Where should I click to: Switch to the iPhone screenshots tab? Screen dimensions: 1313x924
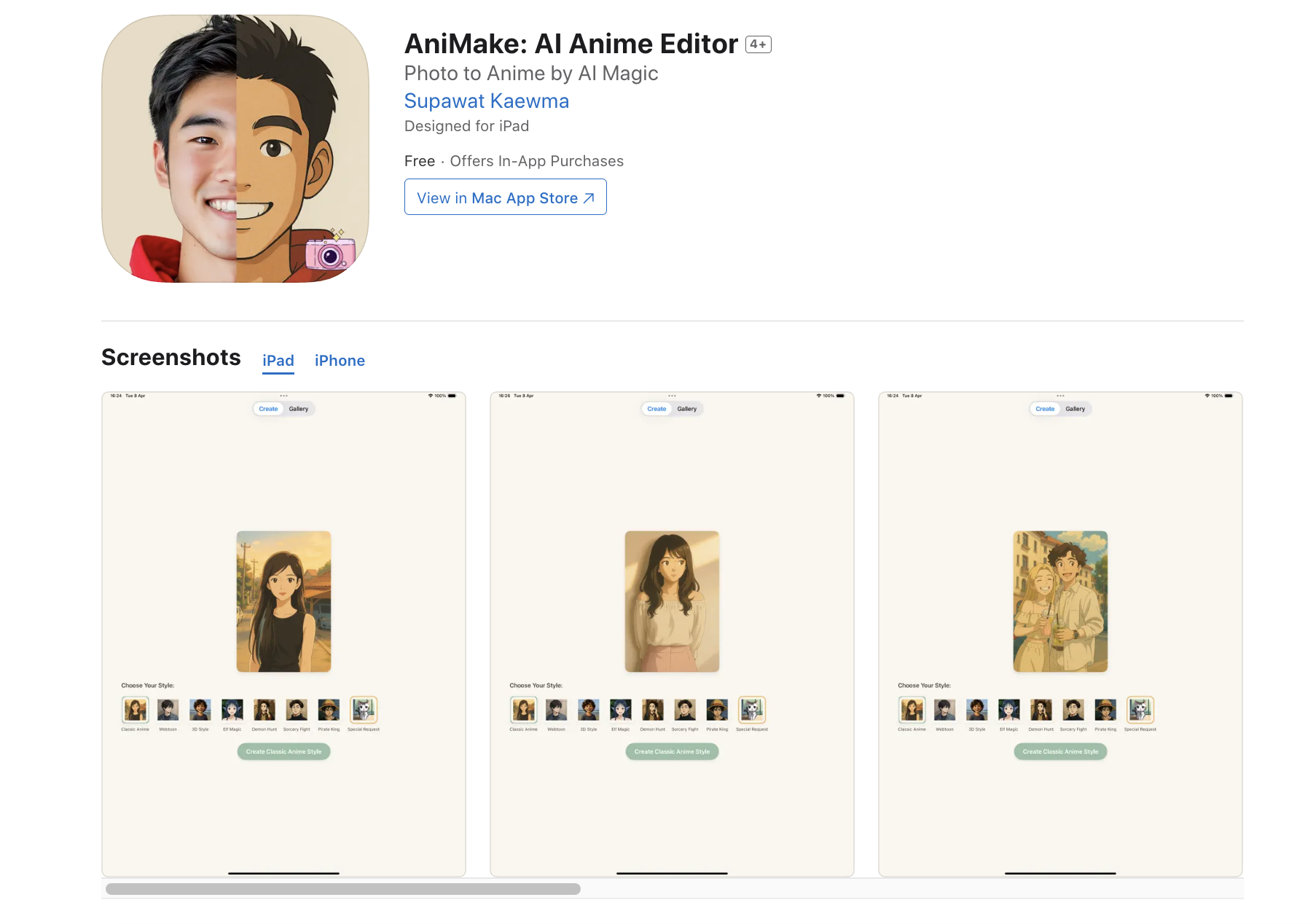(340, 361)
